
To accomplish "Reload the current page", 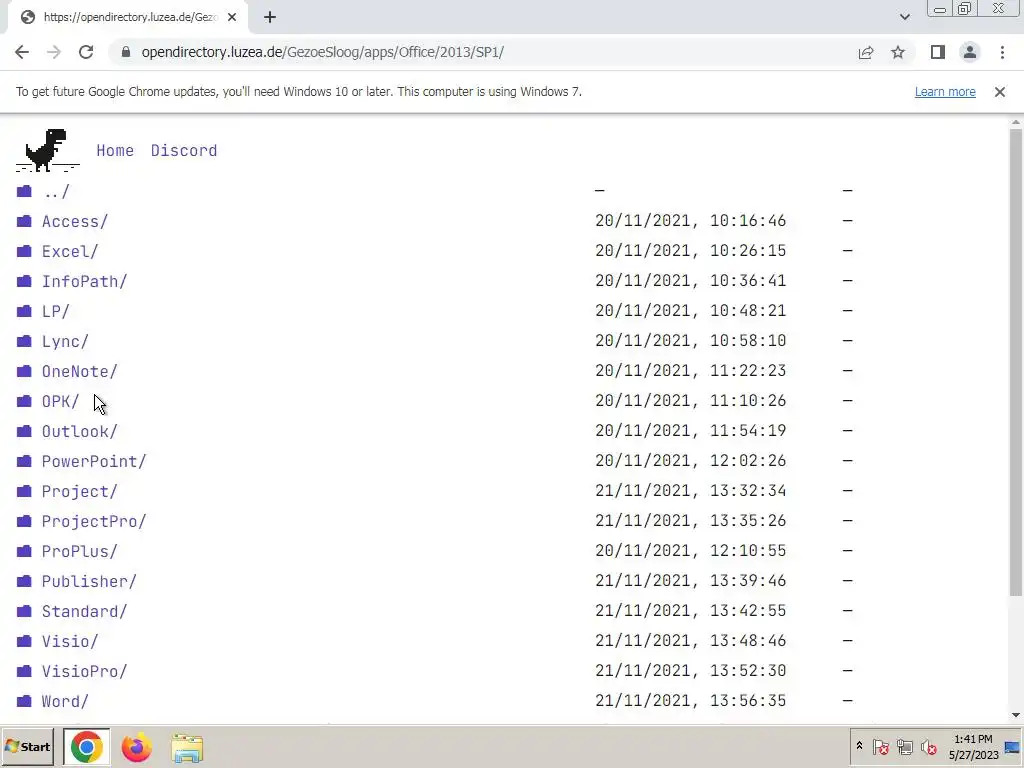I will (x=86, y=52).
